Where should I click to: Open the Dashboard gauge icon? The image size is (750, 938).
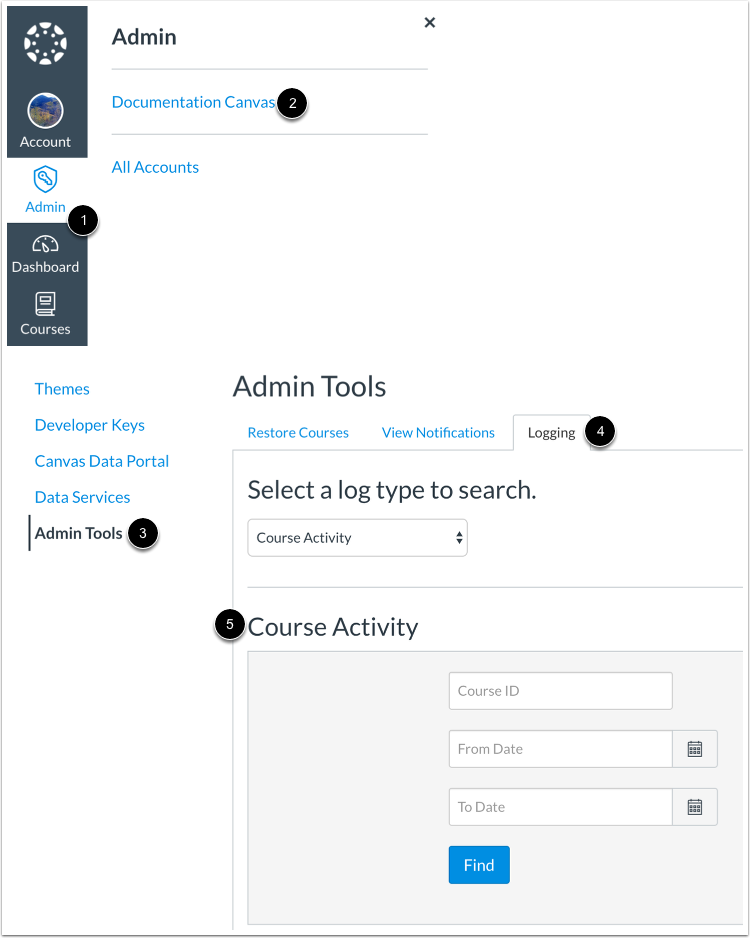45,244
